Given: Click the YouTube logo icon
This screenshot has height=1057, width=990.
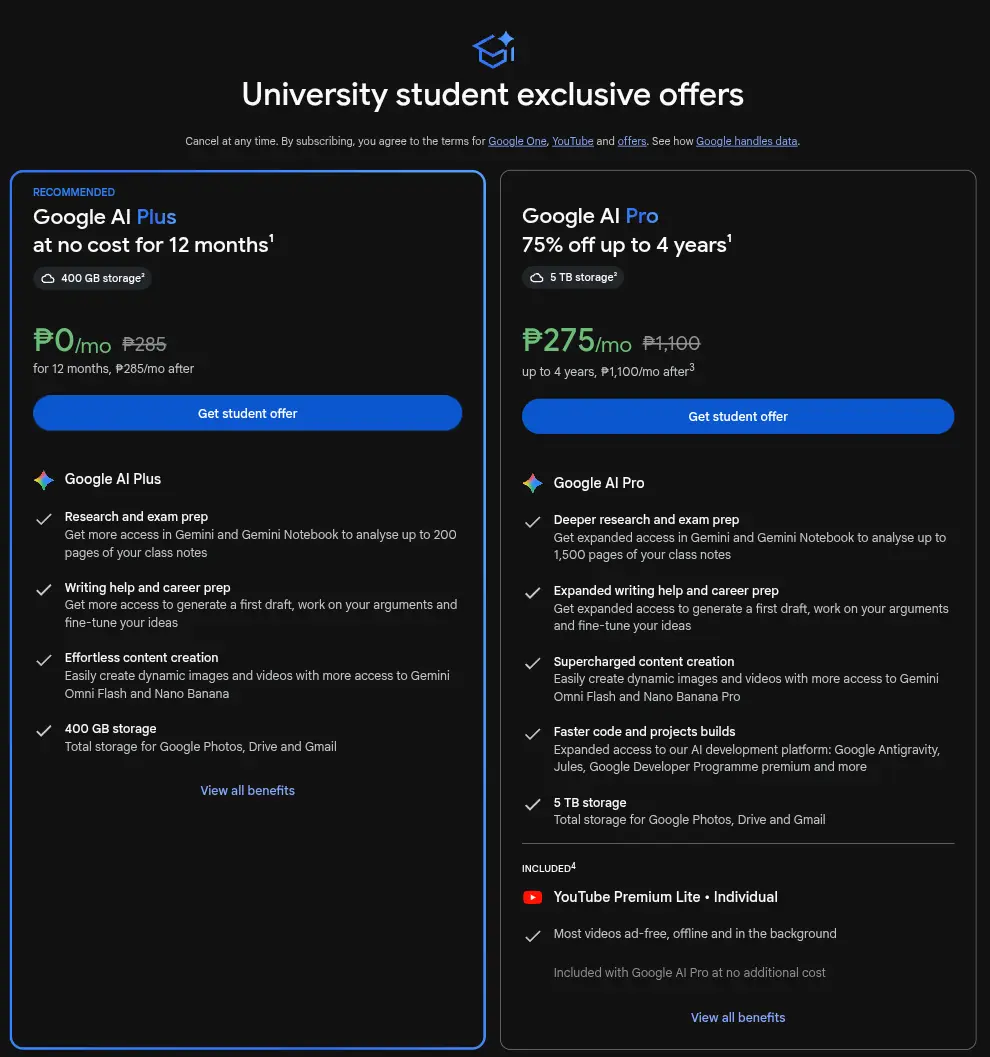Looking at the screenshot, I should pyautogui.click(x=532, y=897).
